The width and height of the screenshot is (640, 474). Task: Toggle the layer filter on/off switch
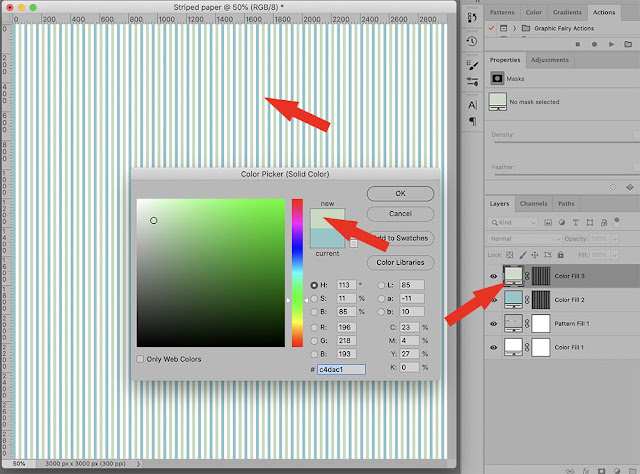[x=617, y=222]
